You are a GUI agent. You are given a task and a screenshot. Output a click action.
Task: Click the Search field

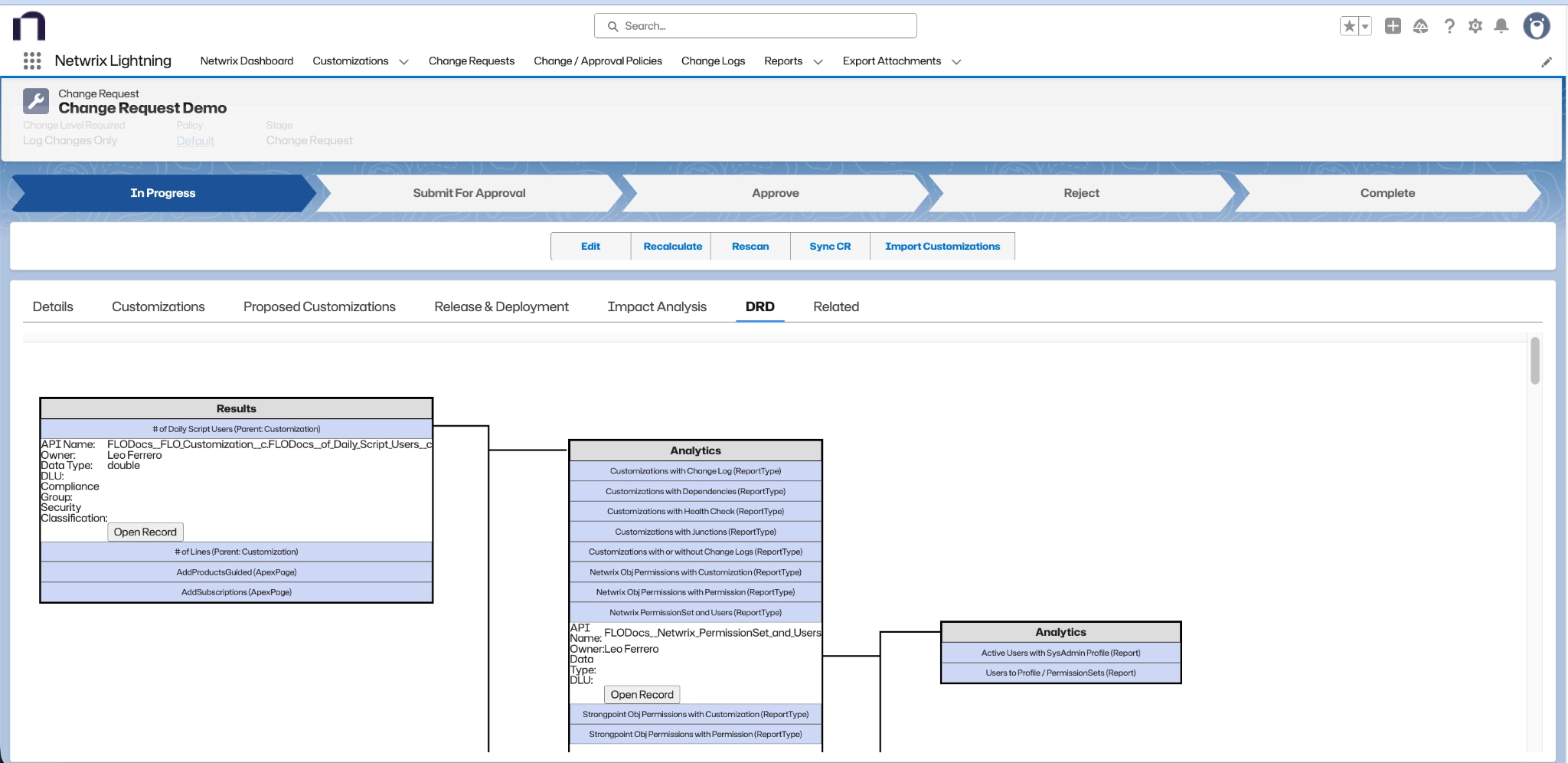754,25
